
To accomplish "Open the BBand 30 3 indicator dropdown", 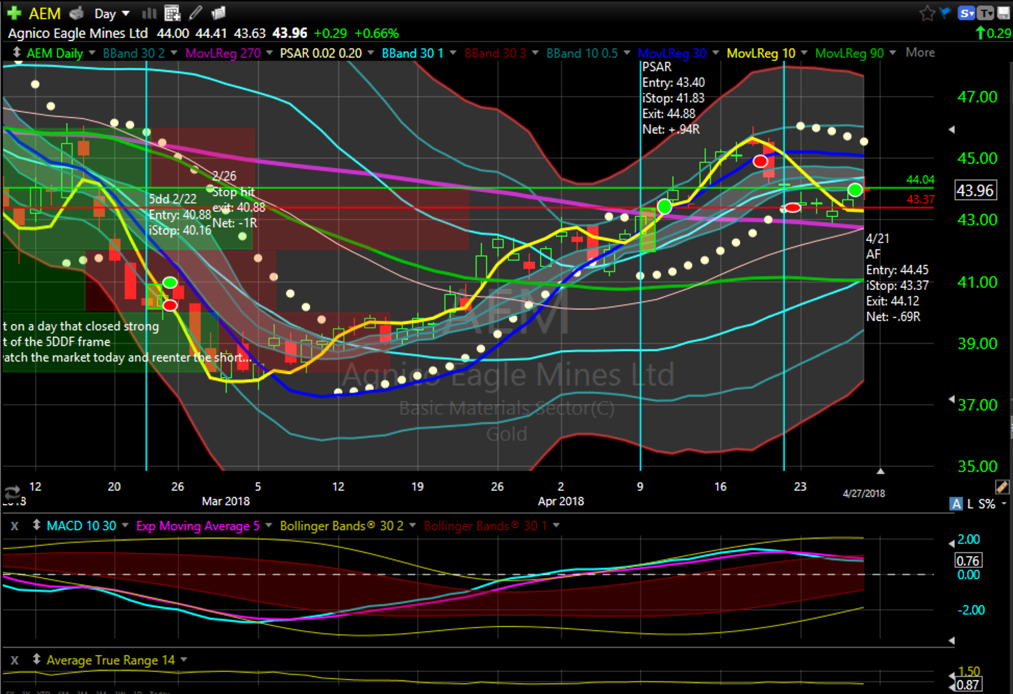I will pos(535,53).
